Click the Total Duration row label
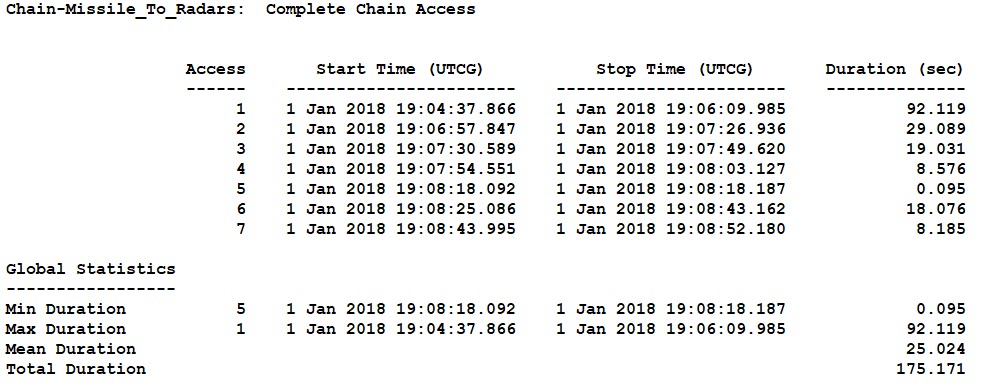This screenshot has width=992, height=392. pyautogui.click(x=76, y=369)
